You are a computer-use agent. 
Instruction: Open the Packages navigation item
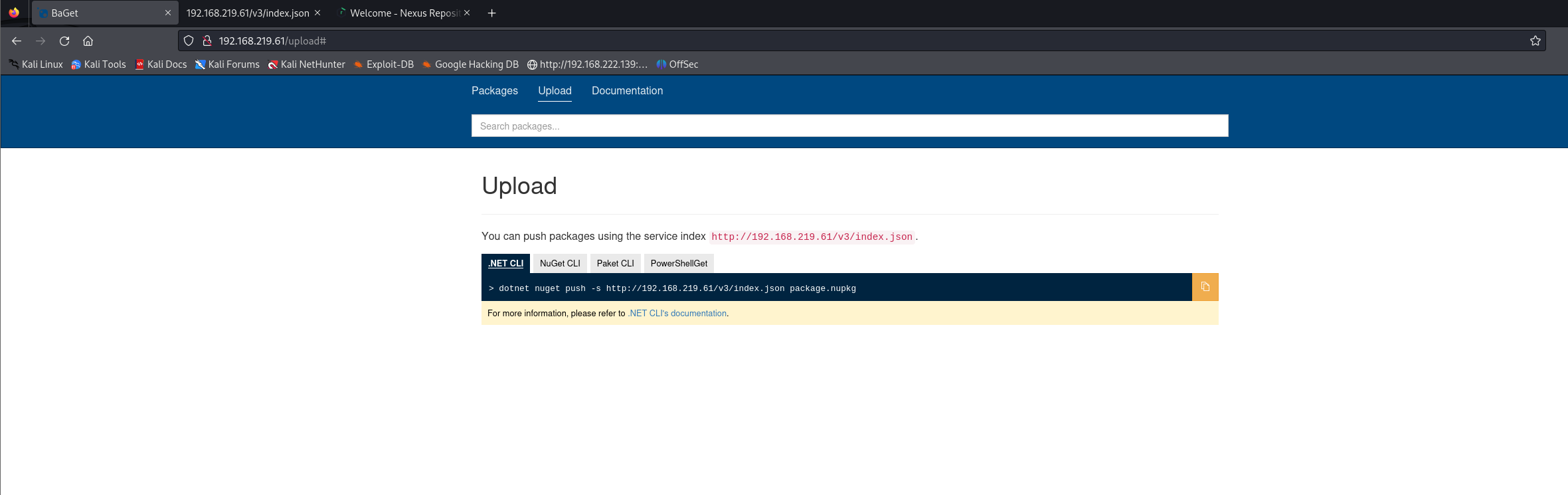click(x=495, y=90)
